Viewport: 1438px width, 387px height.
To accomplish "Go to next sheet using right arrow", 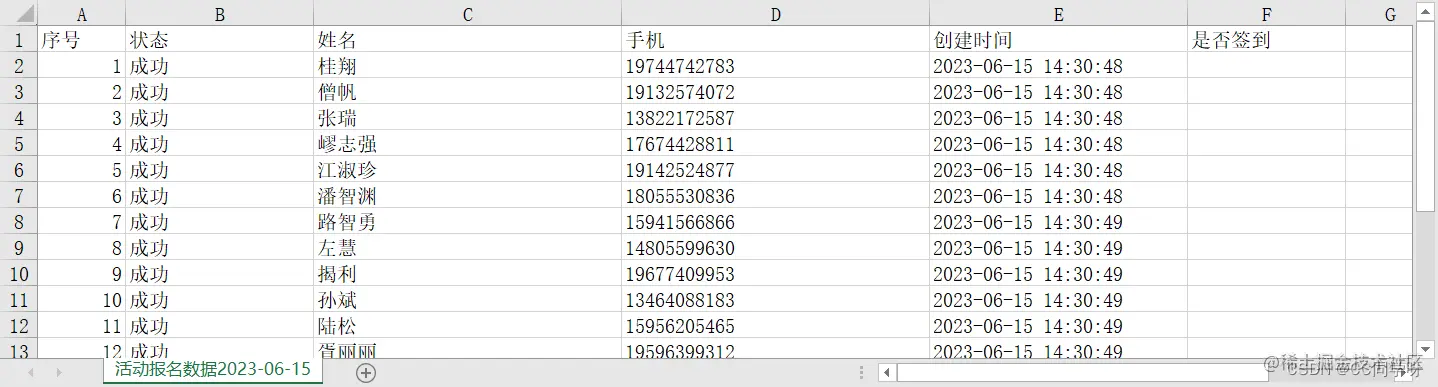I will pyautogui.click(x=59, y=372).
